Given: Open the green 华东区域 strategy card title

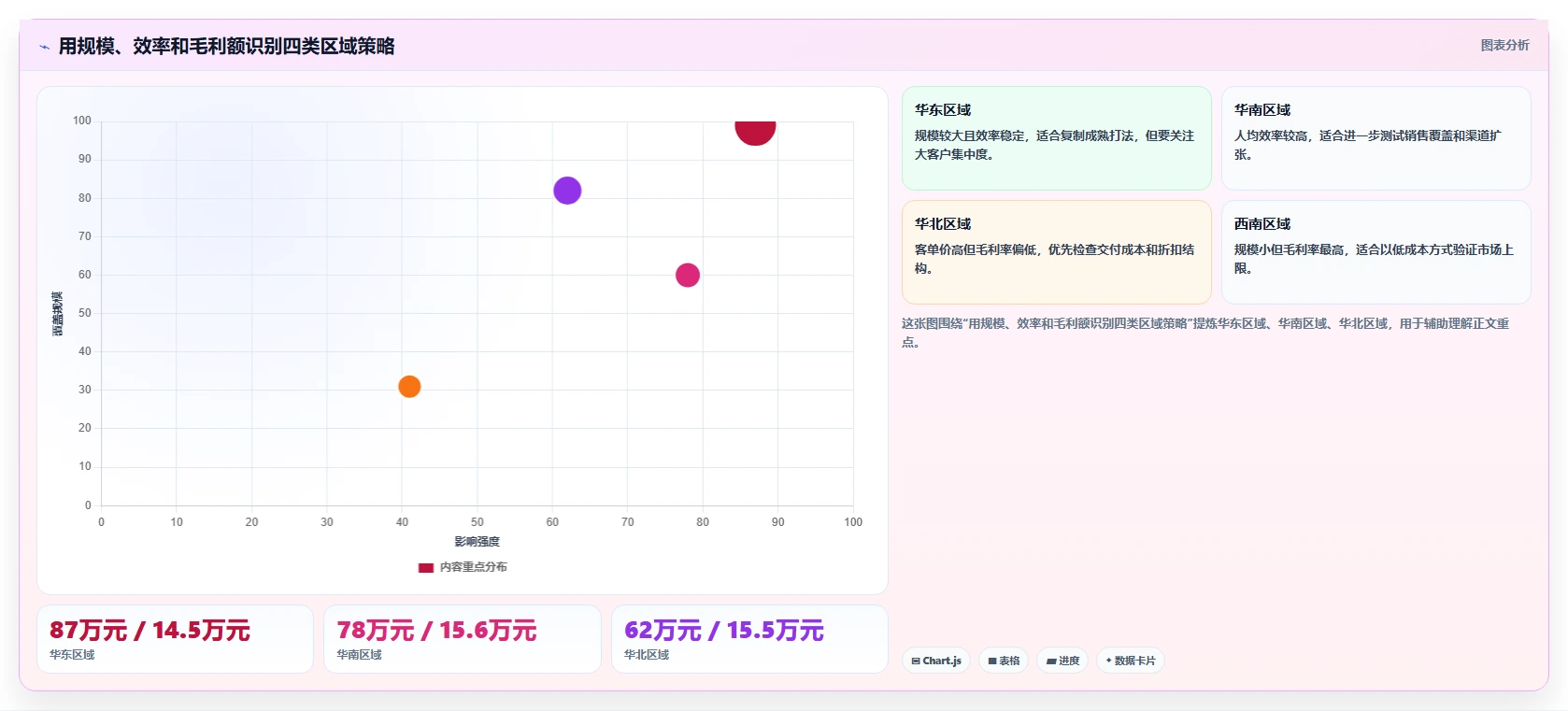Looking at the screenshot, I should (x=943, y=109).
